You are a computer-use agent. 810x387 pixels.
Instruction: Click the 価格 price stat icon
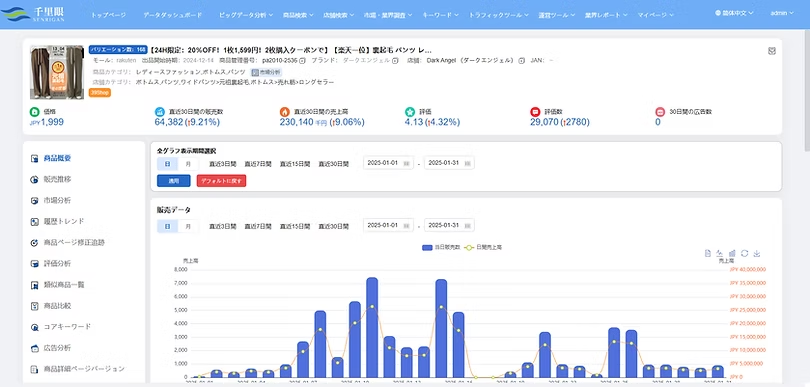pyautogui.click(x=35, y=112)
